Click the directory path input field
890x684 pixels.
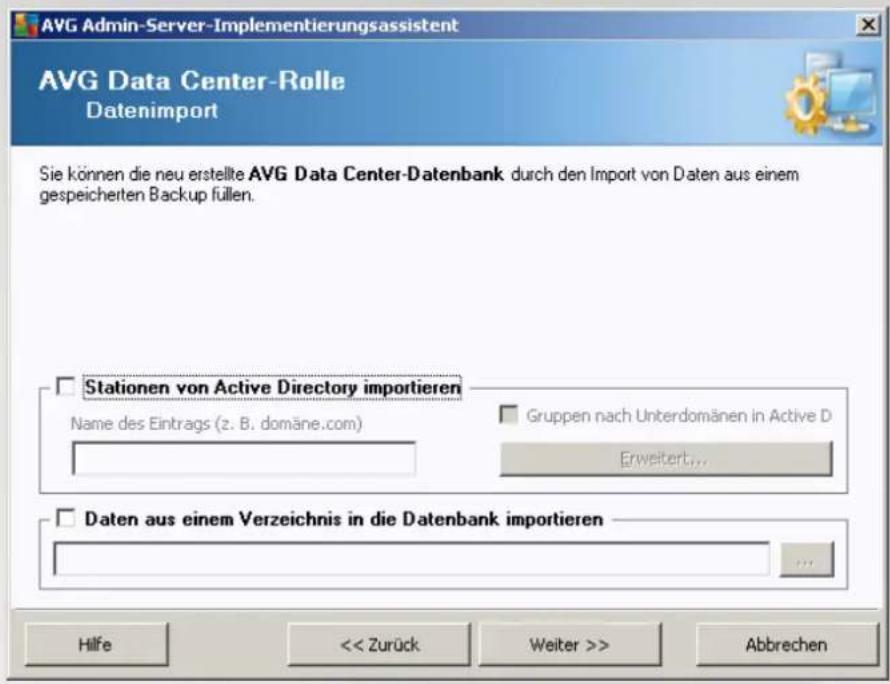pos(412,559)
